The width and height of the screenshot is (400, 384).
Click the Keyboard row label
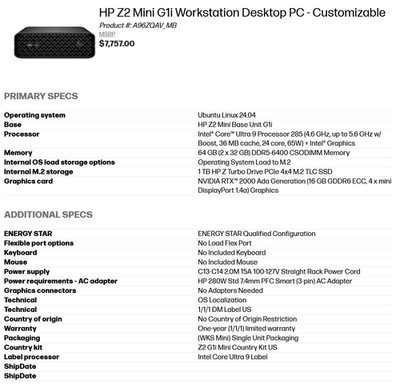20,253
